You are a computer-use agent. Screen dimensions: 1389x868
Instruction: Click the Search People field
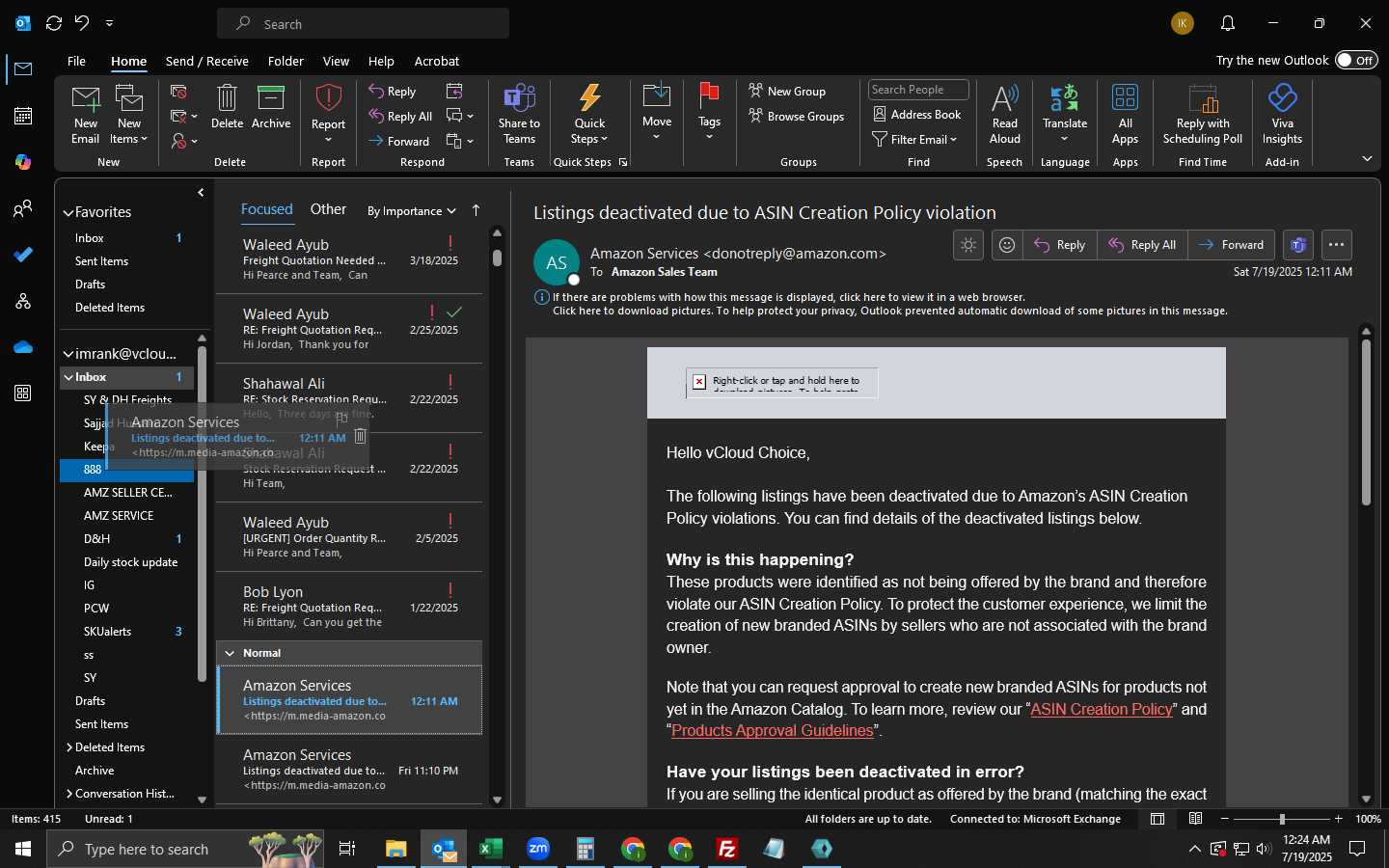tap(918, 90)
